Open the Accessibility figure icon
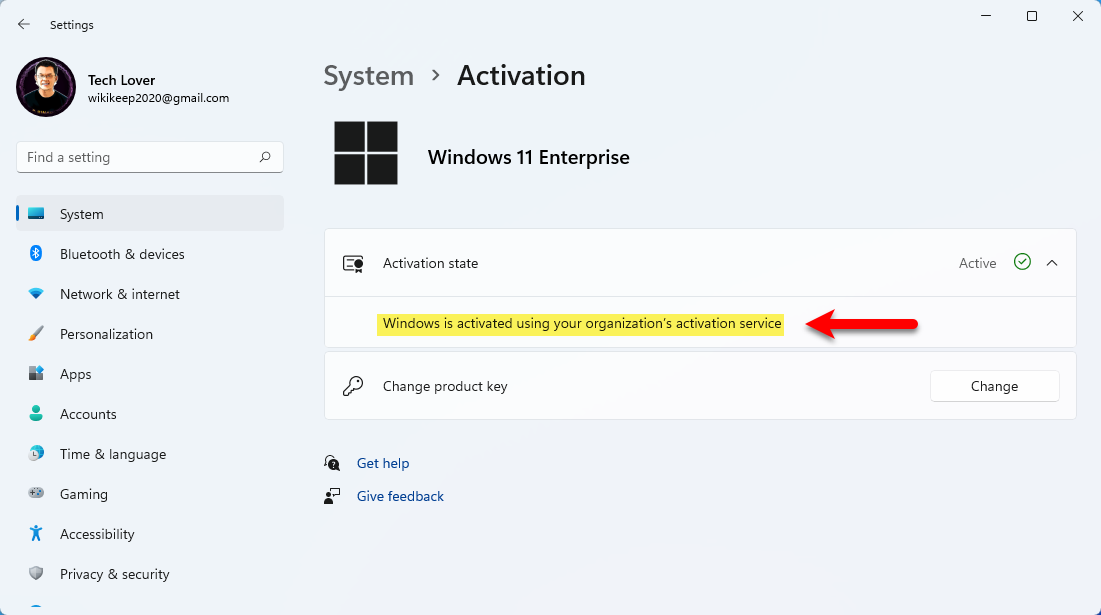 (x=36, y=534)
